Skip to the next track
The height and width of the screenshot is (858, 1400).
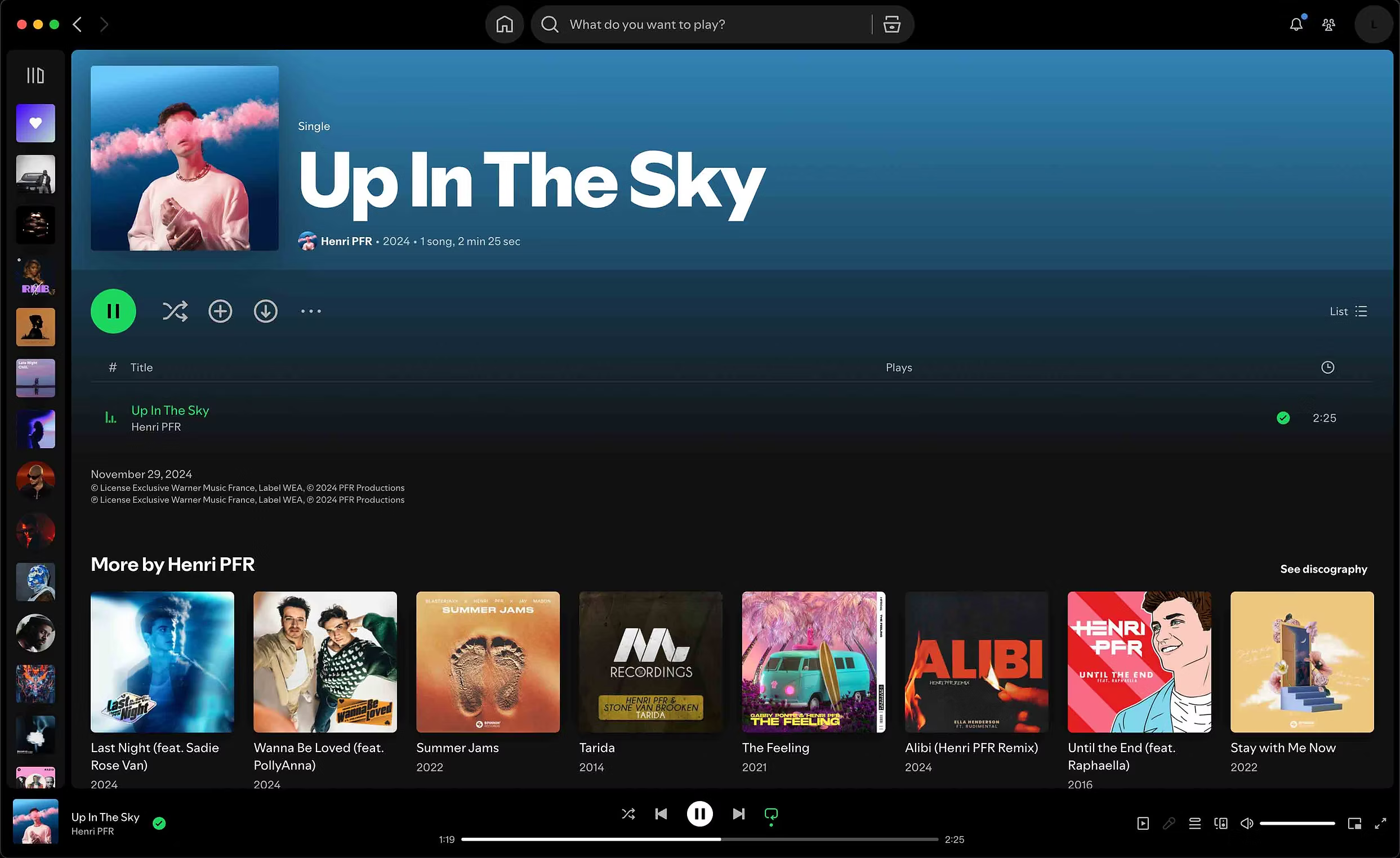[x=738, y=814]
